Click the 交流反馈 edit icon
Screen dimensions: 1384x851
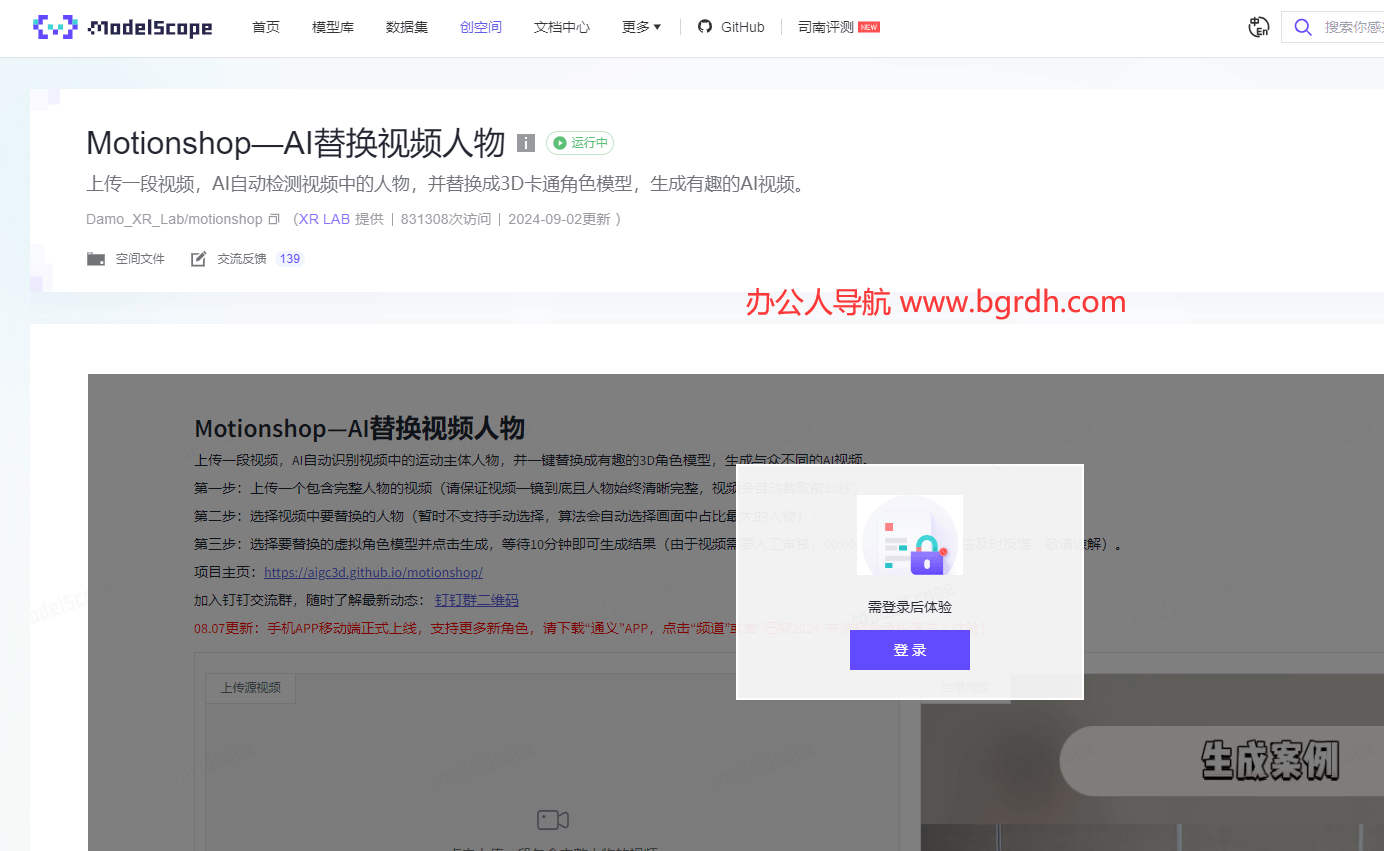tap(198, 259)
